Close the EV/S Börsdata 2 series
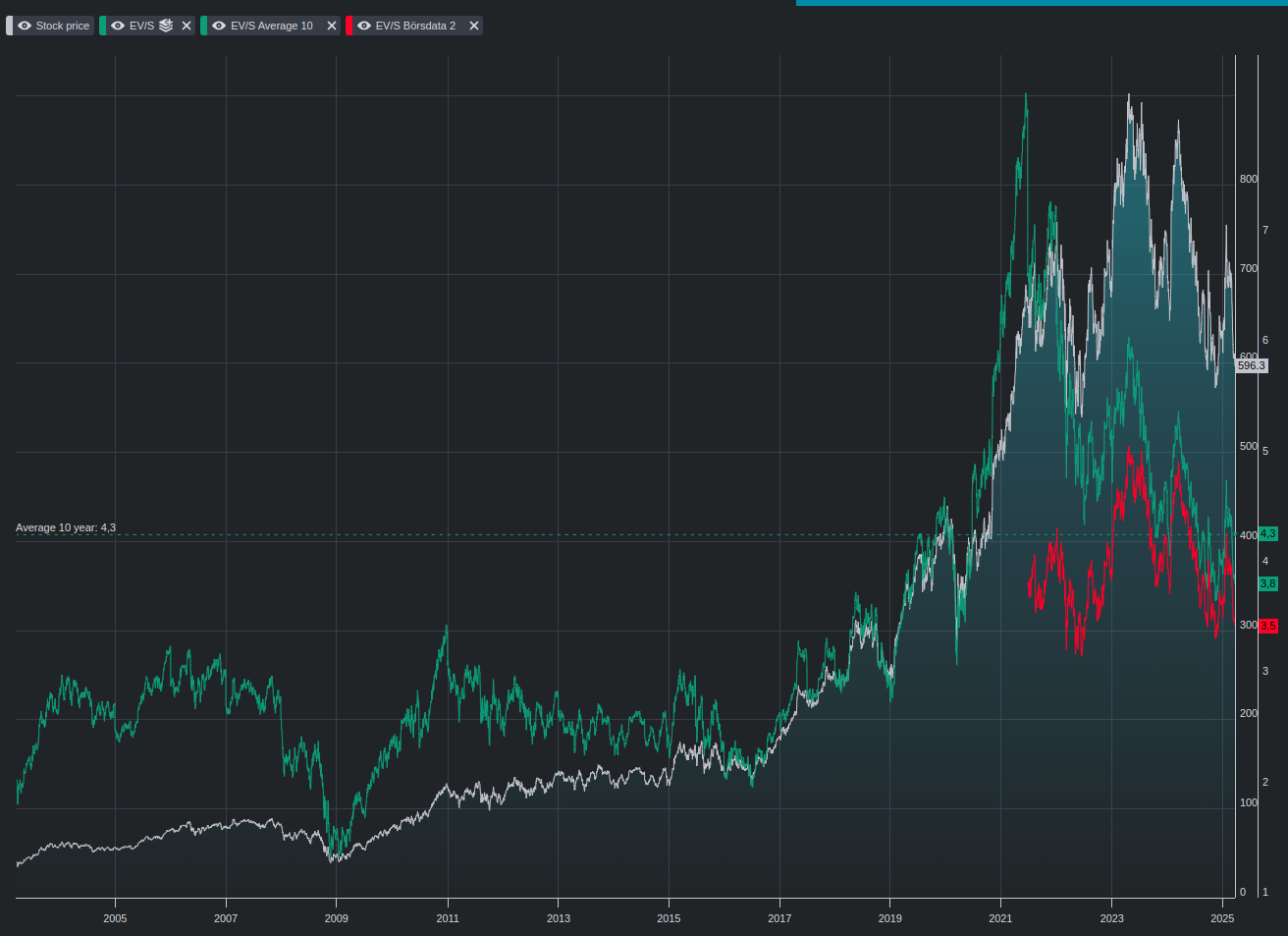This screenshot has width=1288, height=936. coord(474,26)
